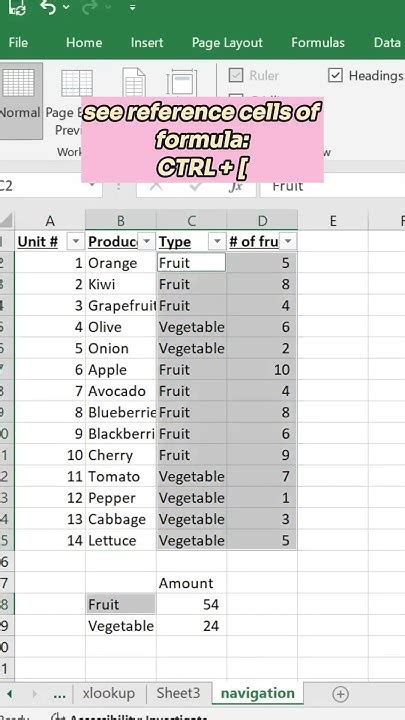This screenshot has height=720, width=405.
Task: Click the Undo arrow icon
Action: (x=49, y=7)
